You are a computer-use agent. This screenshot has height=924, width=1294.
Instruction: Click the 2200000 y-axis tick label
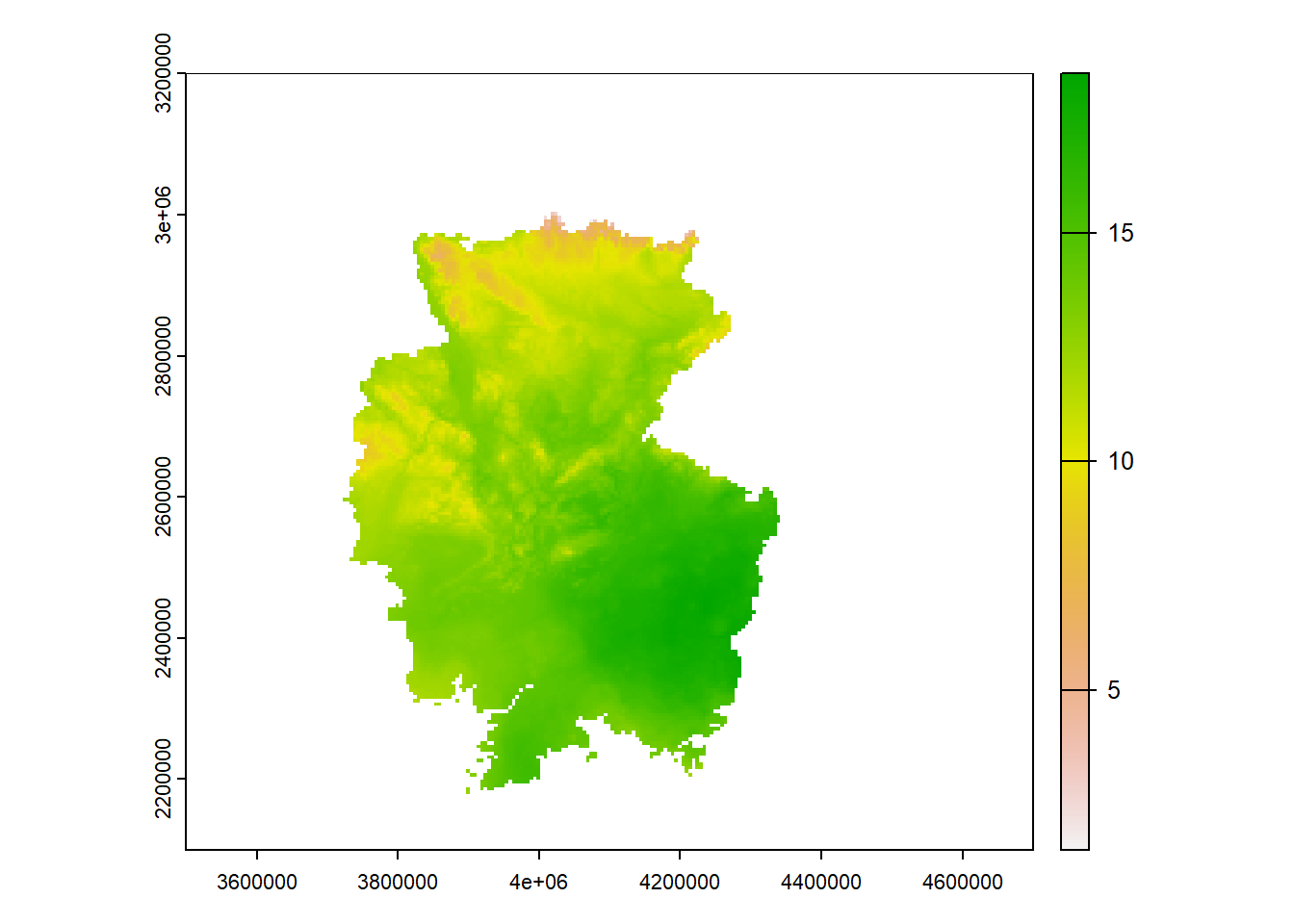[163, 778]
